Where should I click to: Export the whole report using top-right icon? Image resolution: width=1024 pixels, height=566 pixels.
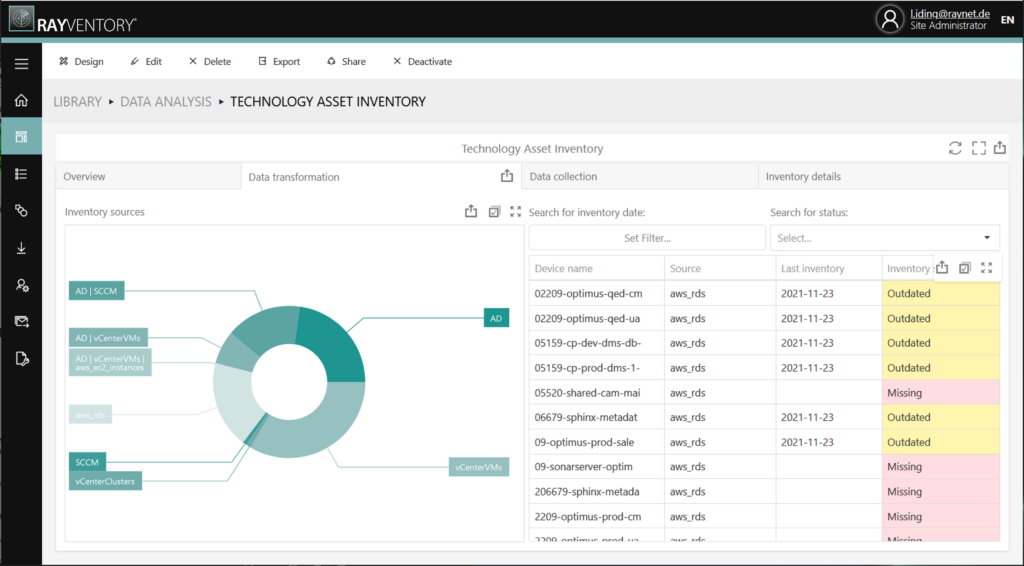click(1000, 148)
